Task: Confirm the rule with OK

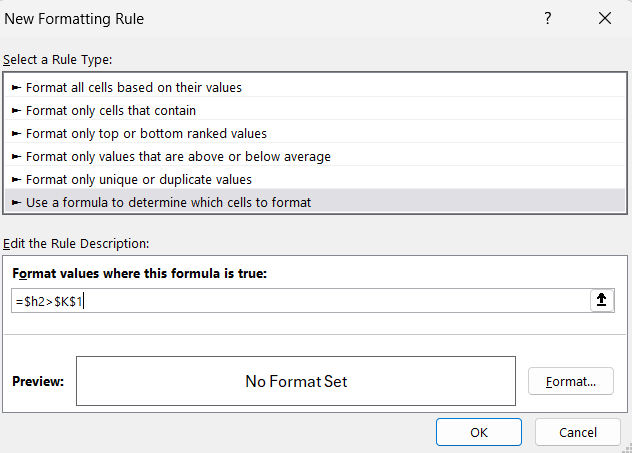Action: coord(479,432)
